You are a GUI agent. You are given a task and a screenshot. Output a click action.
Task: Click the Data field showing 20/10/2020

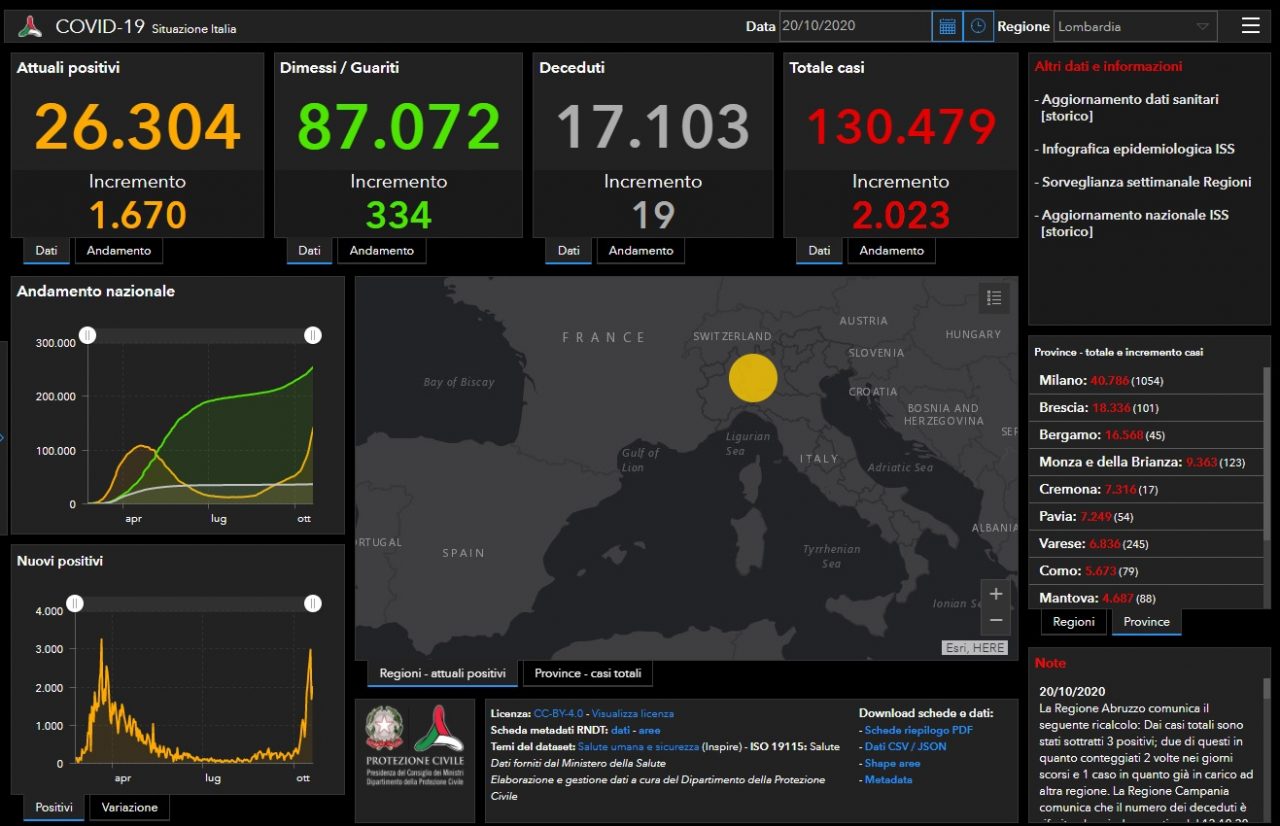point(855,27)
